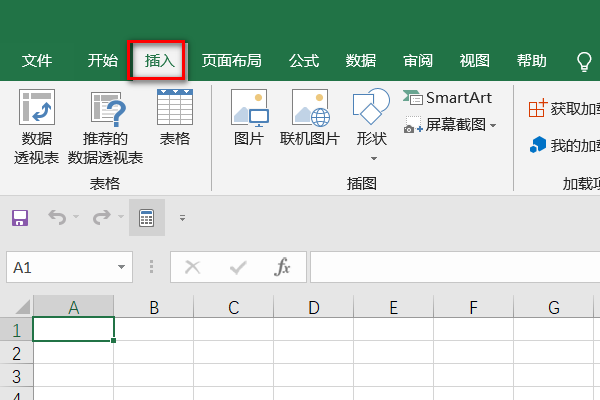Viewport: 600px width, 400px height.
Task: Select column D header
Action: 314,307
